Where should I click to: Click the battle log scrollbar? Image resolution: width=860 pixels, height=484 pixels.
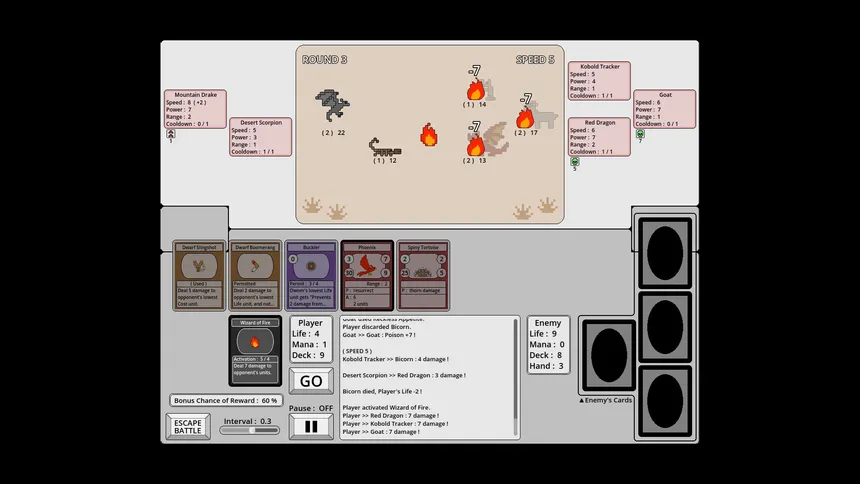coord(516,377)
